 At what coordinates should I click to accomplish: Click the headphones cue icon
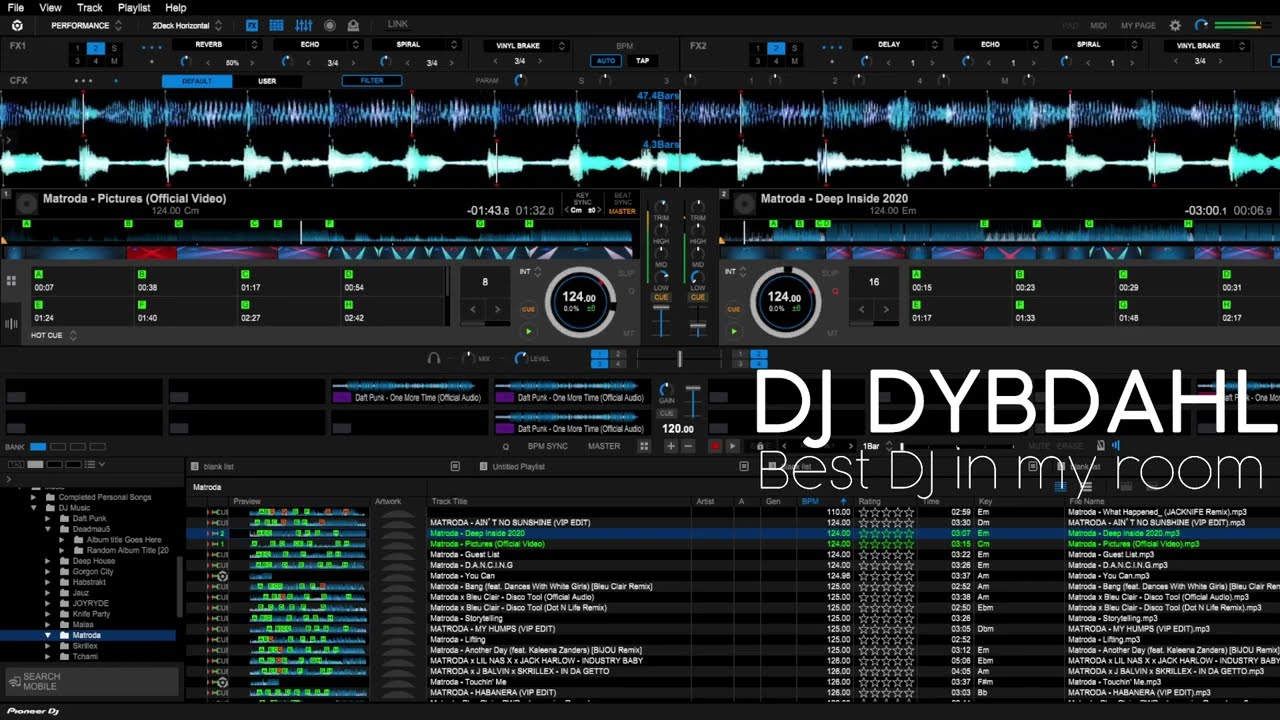[434, 357]
